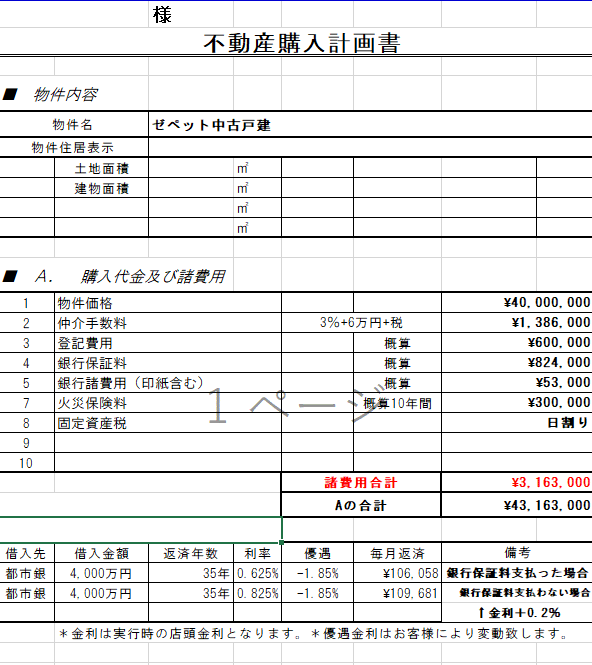Image resolution: width=592 pixels, height=665 pixels.
Task: Click the 優遇 column header
Action: point(318,553)
